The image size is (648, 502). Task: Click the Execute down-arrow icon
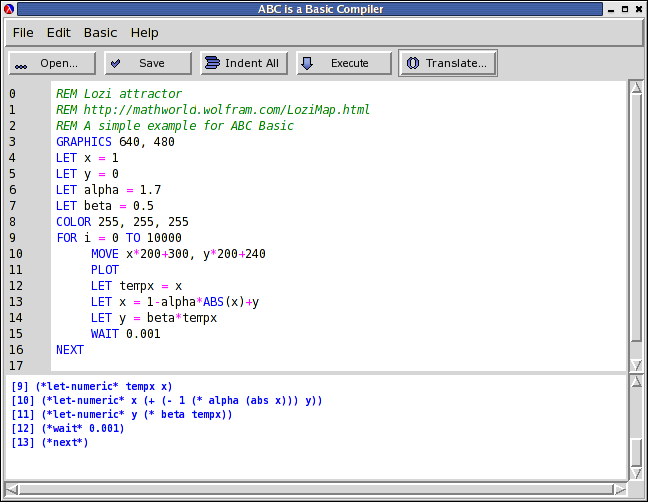pos(307,63)
